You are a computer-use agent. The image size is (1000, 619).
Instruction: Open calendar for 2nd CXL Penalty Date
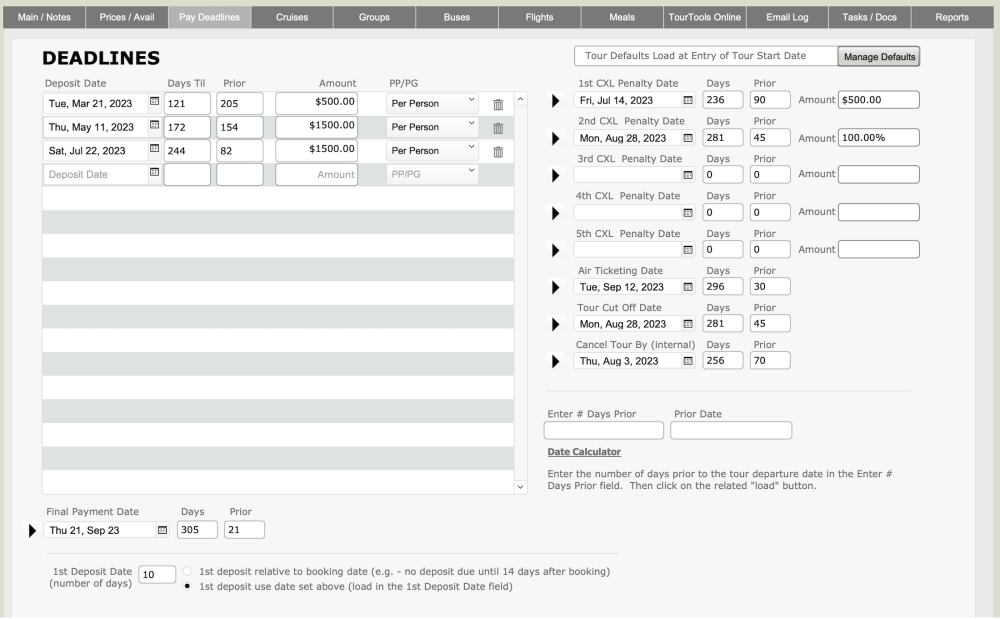[x=688, y=138]
